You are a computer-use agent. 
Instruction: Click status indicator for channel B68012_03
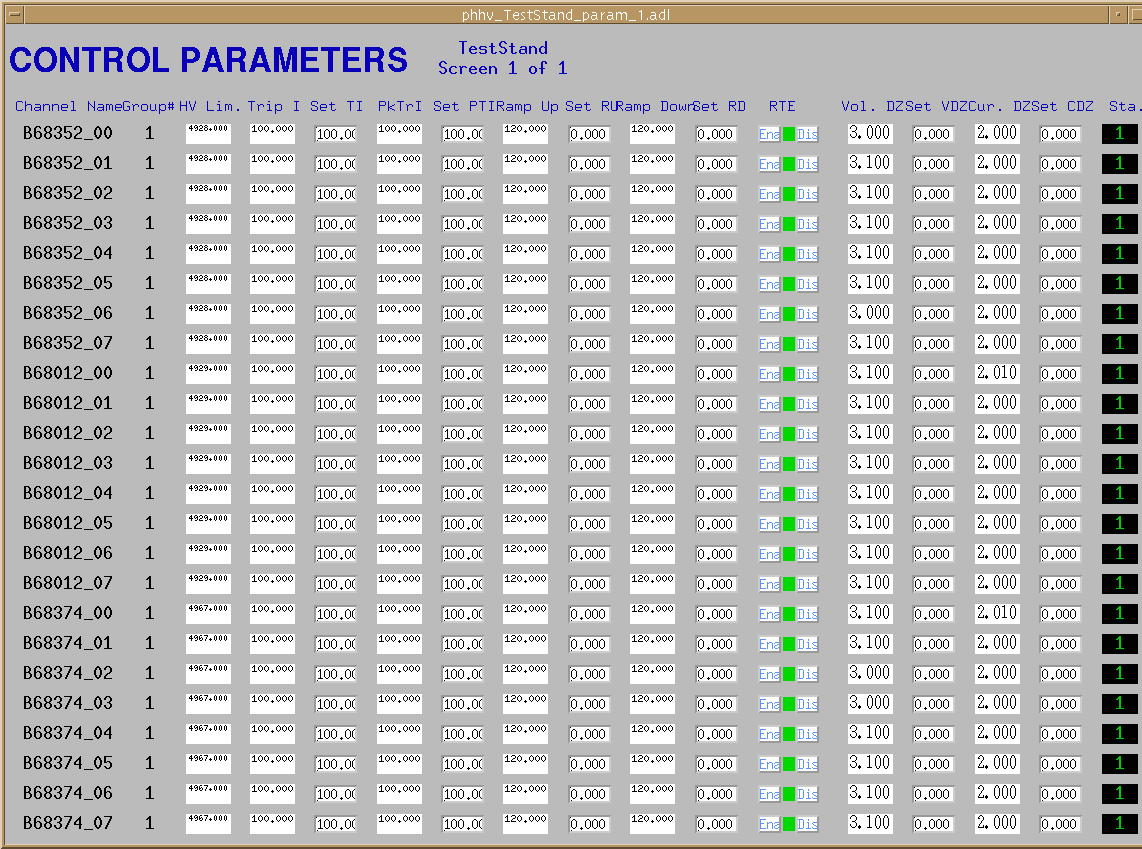(1119, 463)
